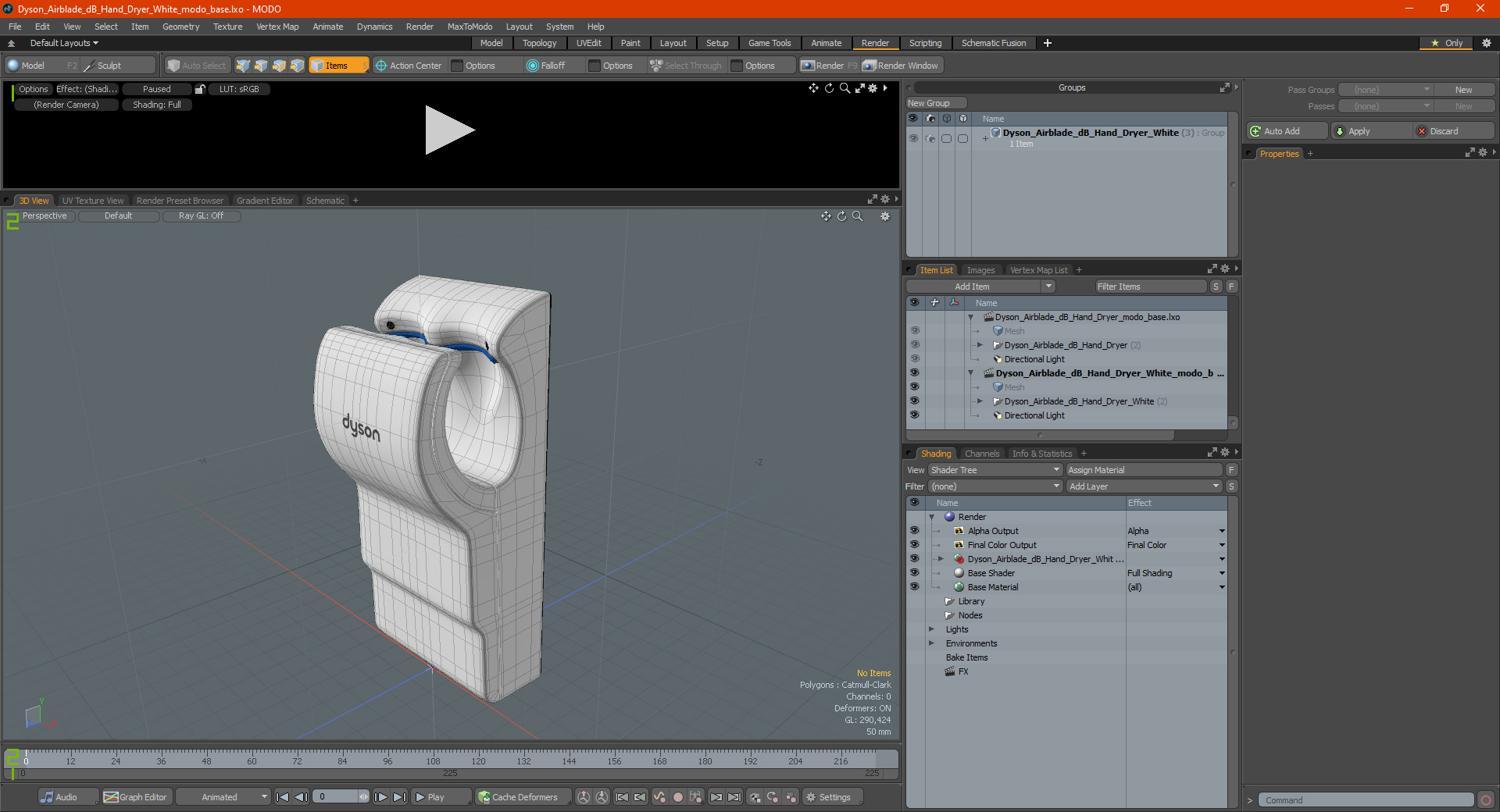This screenshot has width=1500, height=812.
Task: Select Materials mode cube icon
Action: [x=297, y=66]
